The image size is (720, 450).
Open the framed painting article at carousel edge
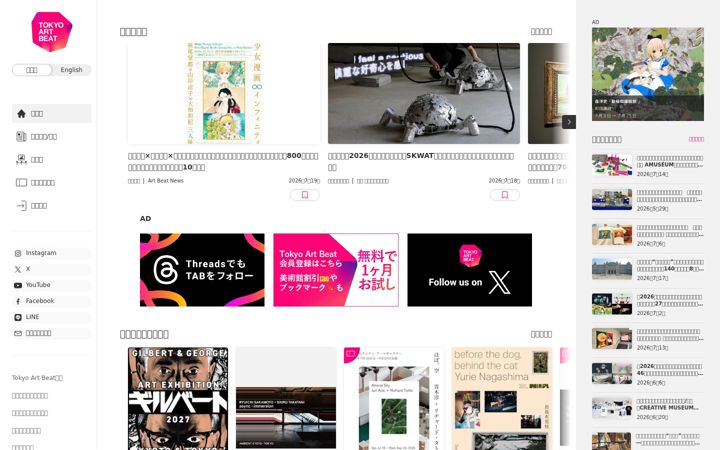tap(548, 93)
